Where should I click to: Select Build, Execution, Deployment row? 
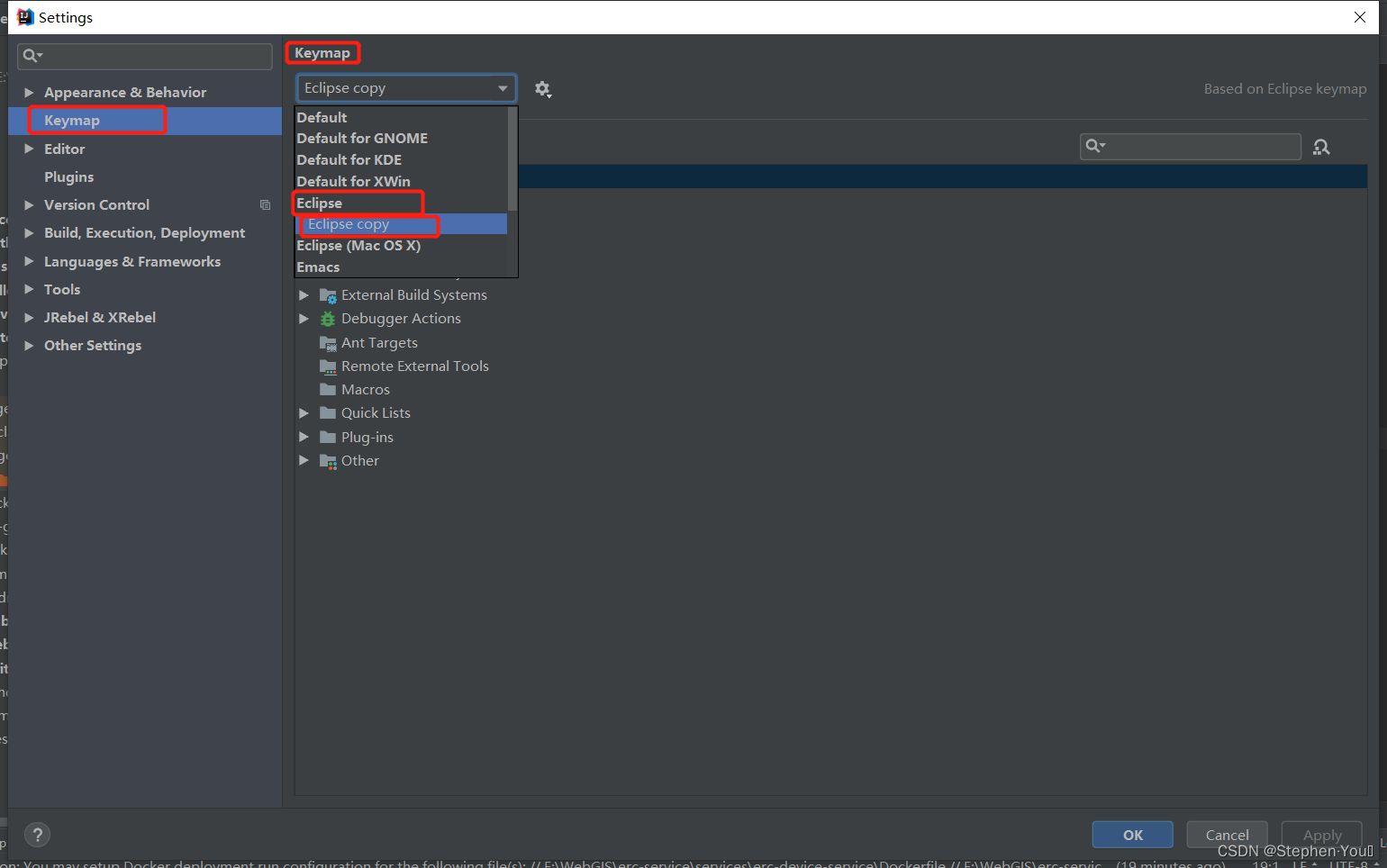[145, 233]
